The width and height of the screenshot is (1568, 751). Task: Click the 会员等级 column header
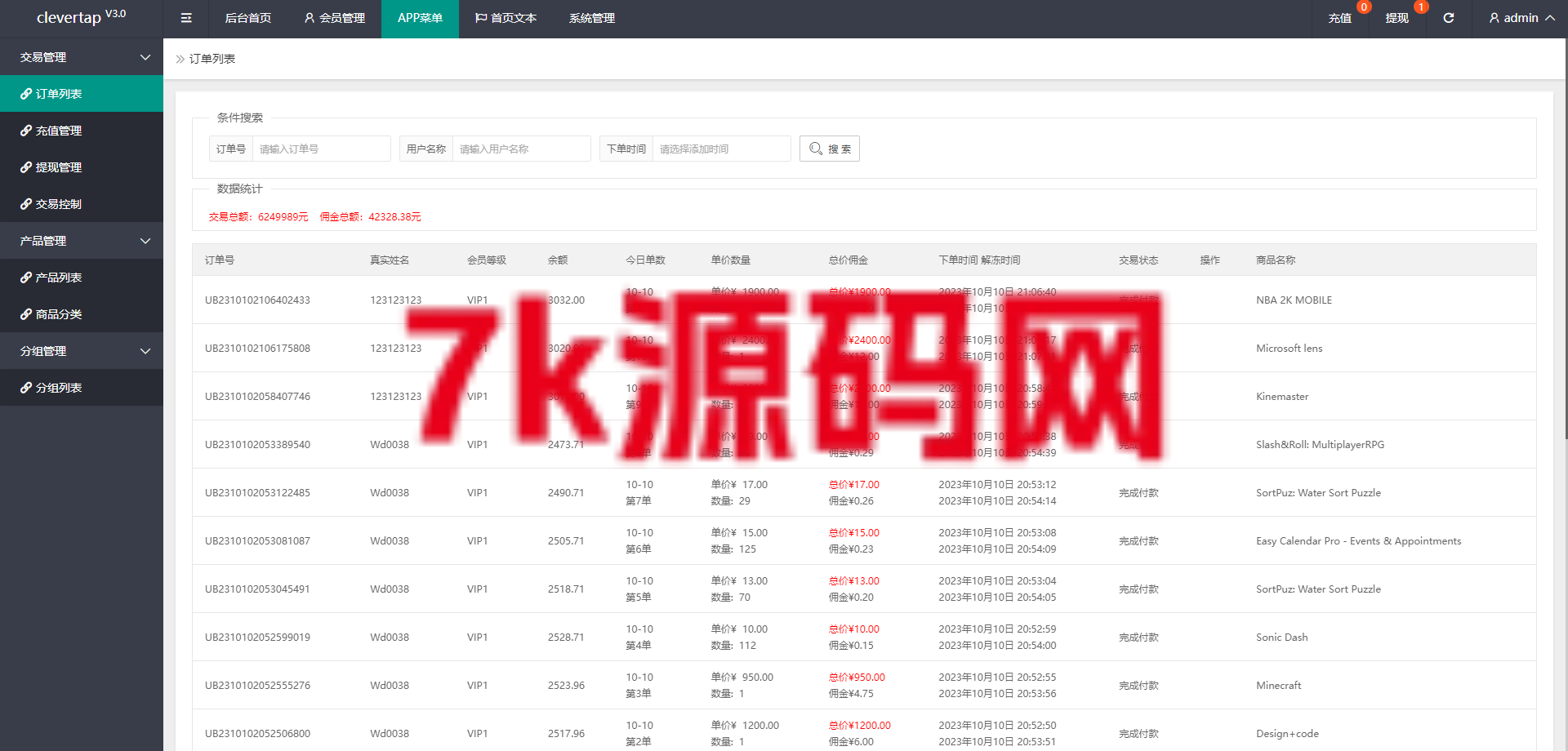click(x=487, y=260)
